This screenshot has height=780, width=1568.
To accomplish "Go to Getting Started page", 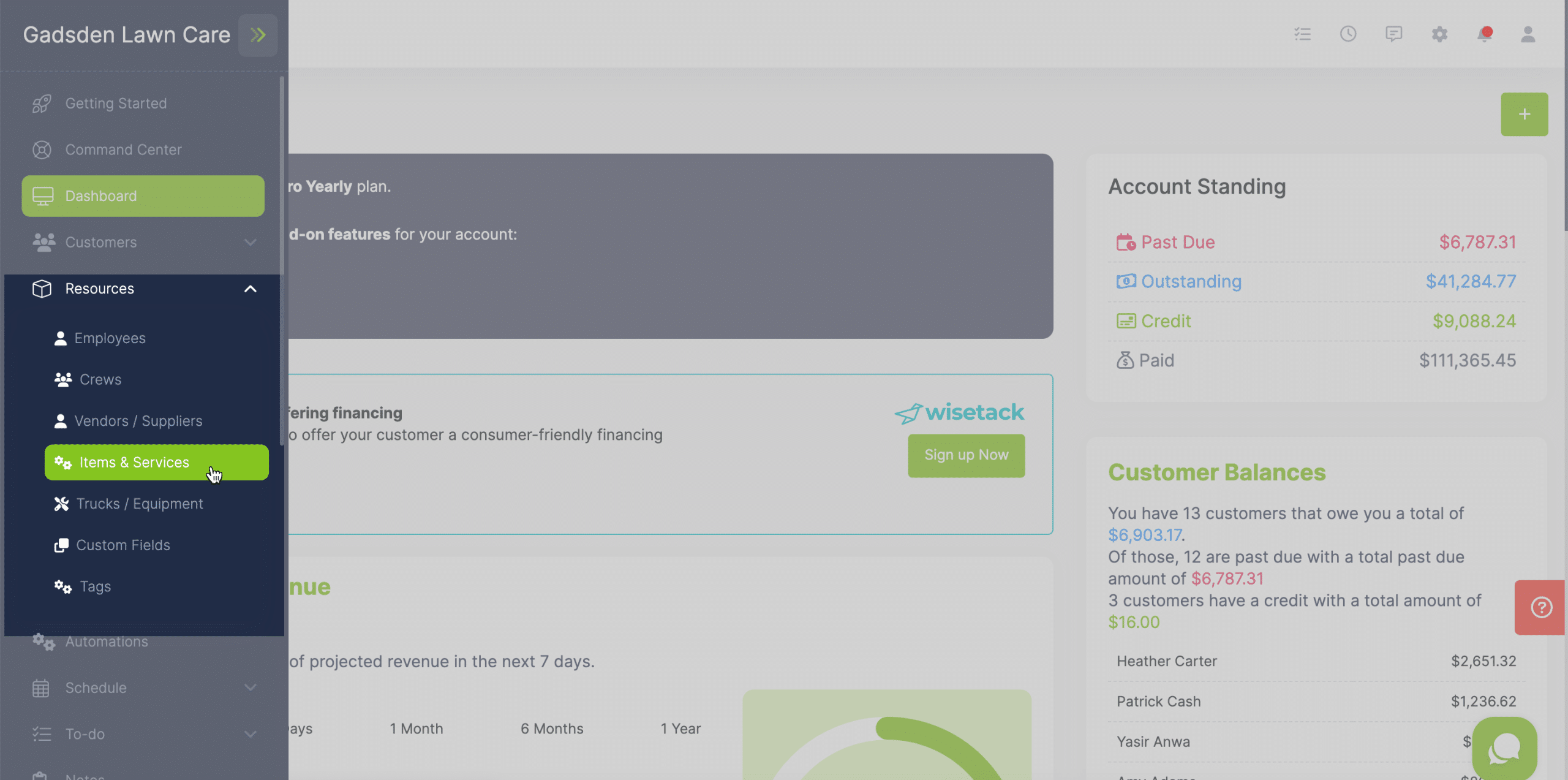I will click(x=143, y=104).
